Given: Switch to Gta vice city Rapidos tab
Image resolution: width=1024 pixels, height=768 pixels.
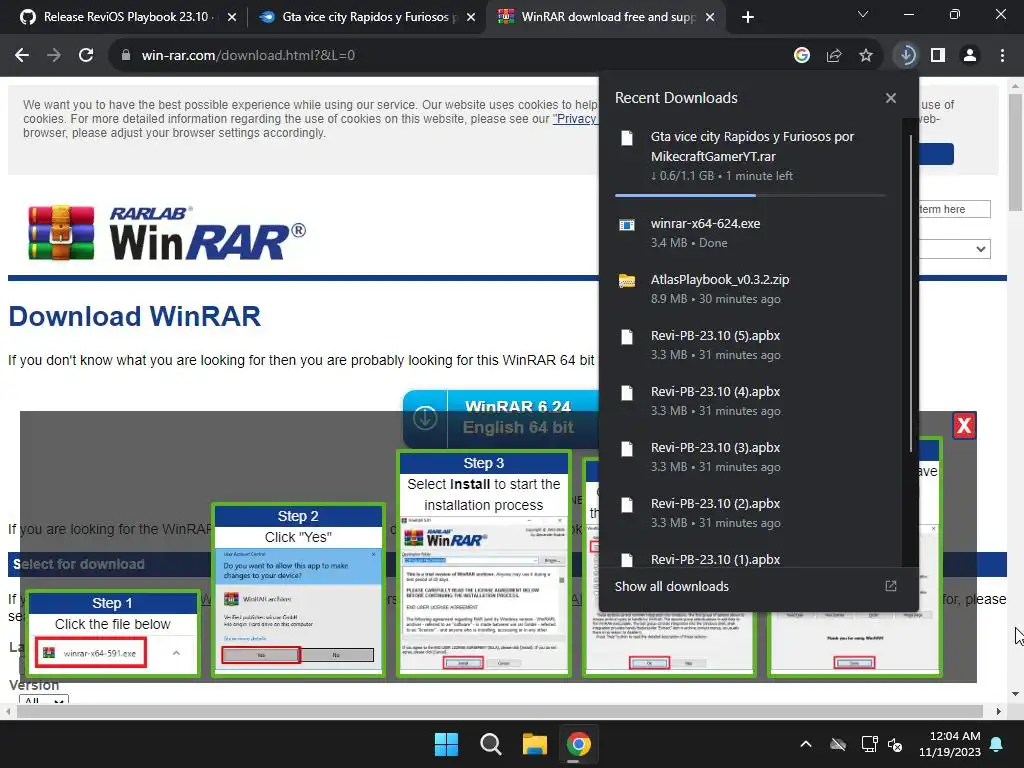Looking at the screenshot, I should [x=369, y=17].
